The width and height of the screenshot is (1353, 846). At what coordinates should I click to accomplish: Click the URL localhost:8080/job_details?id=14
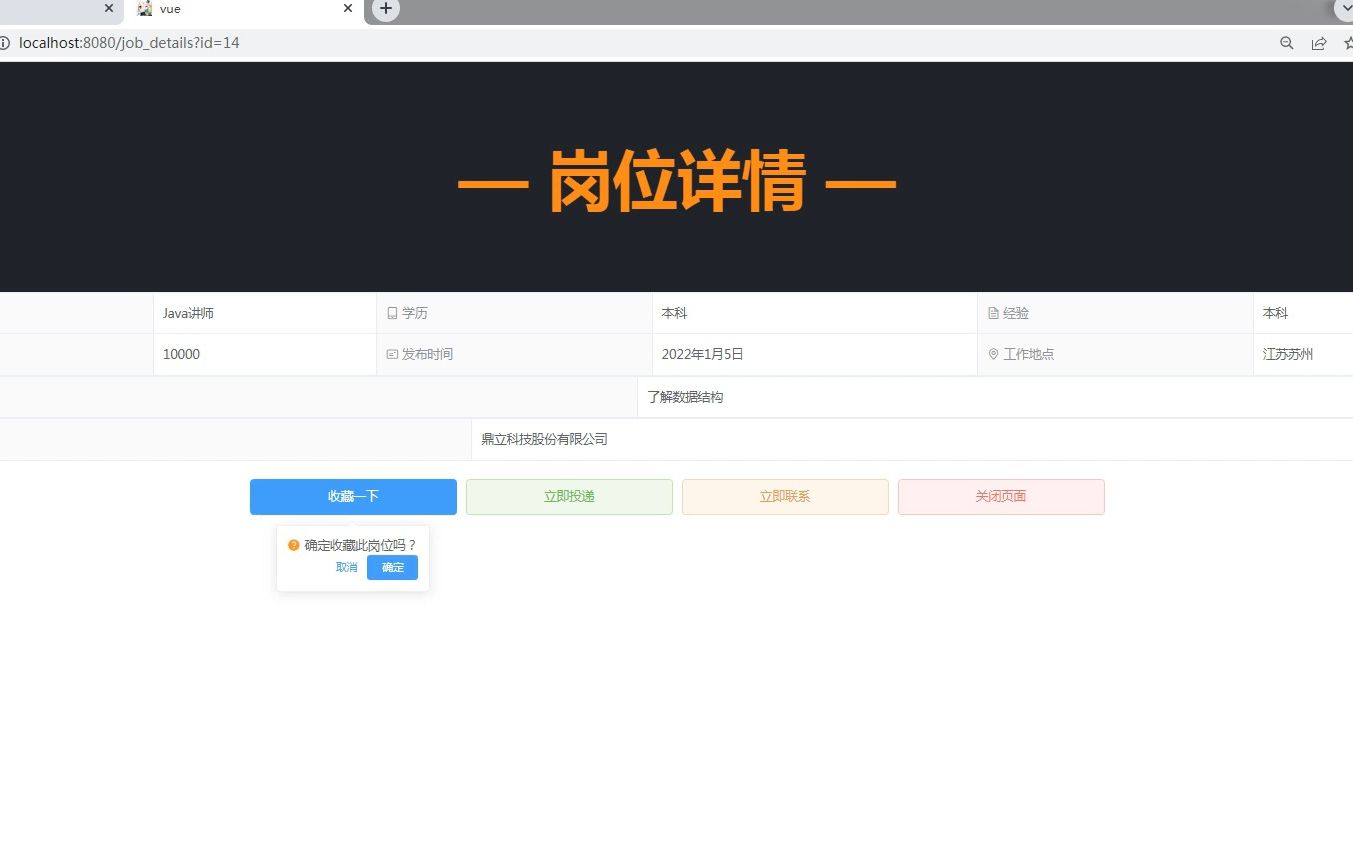coord(129,43)
